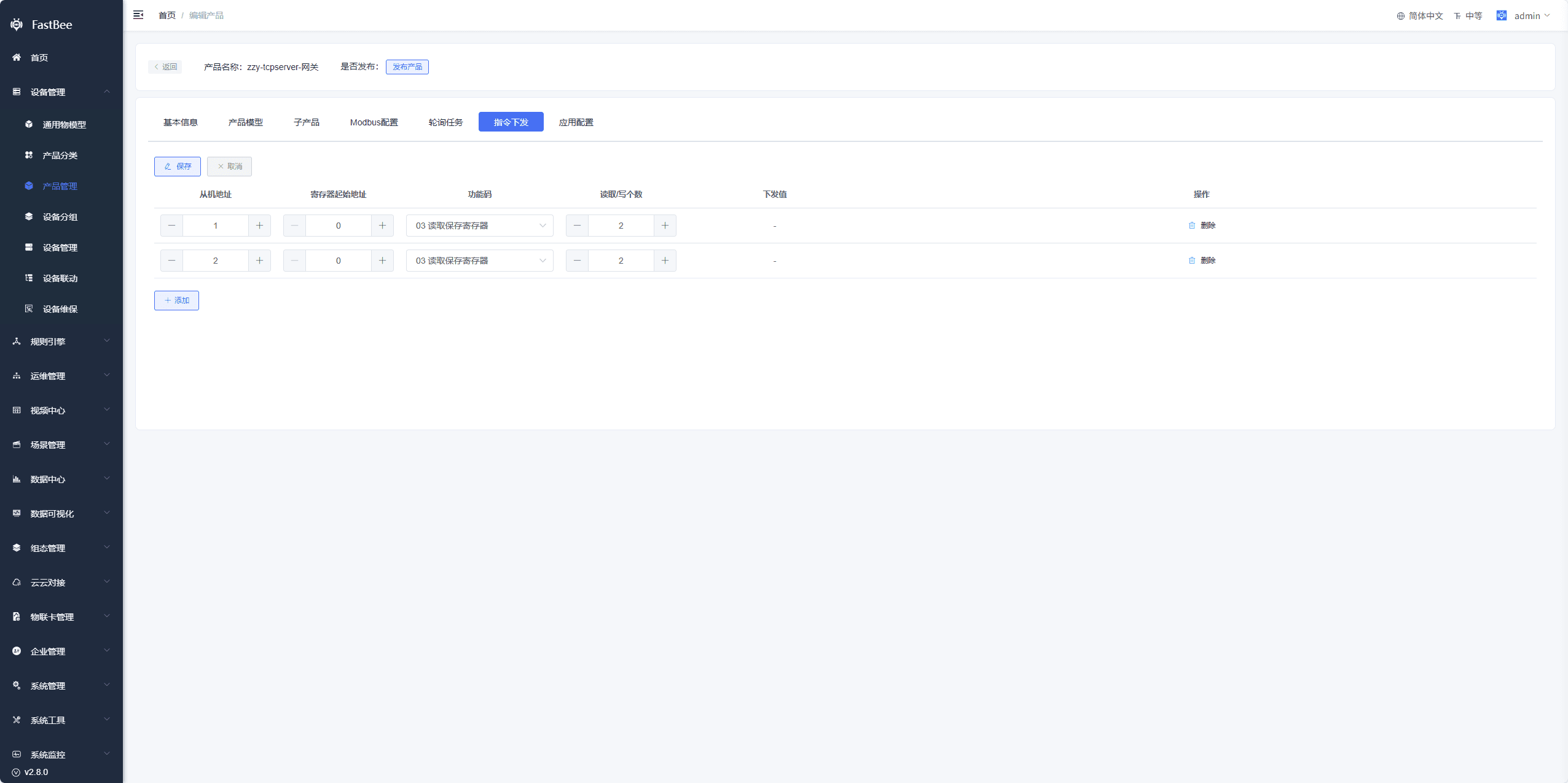
Task: Increase slave address in the first row
Action: tap(259, 226)
